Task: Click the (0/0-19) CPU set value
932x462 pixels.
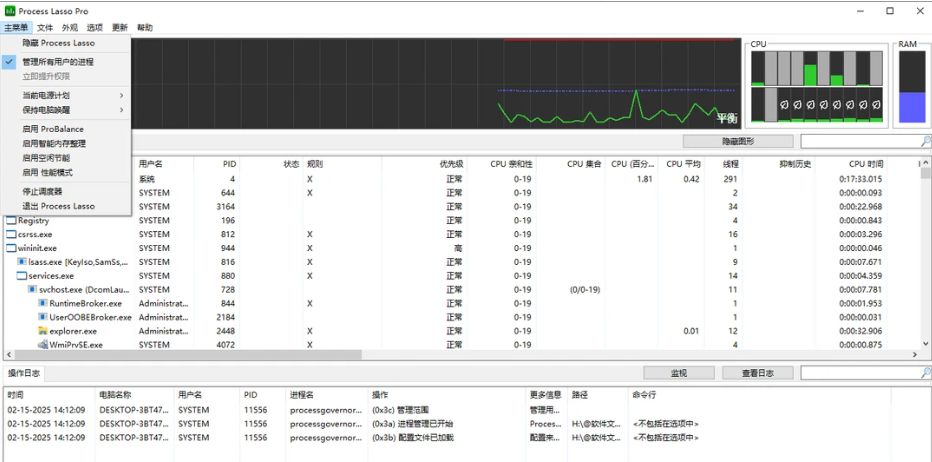Action: [x=585, y=290]
